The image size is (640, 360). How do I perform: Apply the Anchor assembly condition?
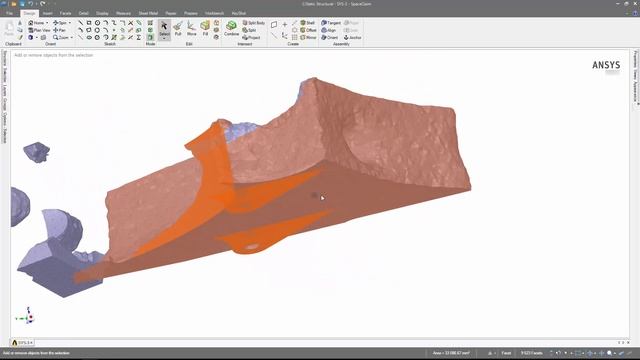tap(353, 38)
